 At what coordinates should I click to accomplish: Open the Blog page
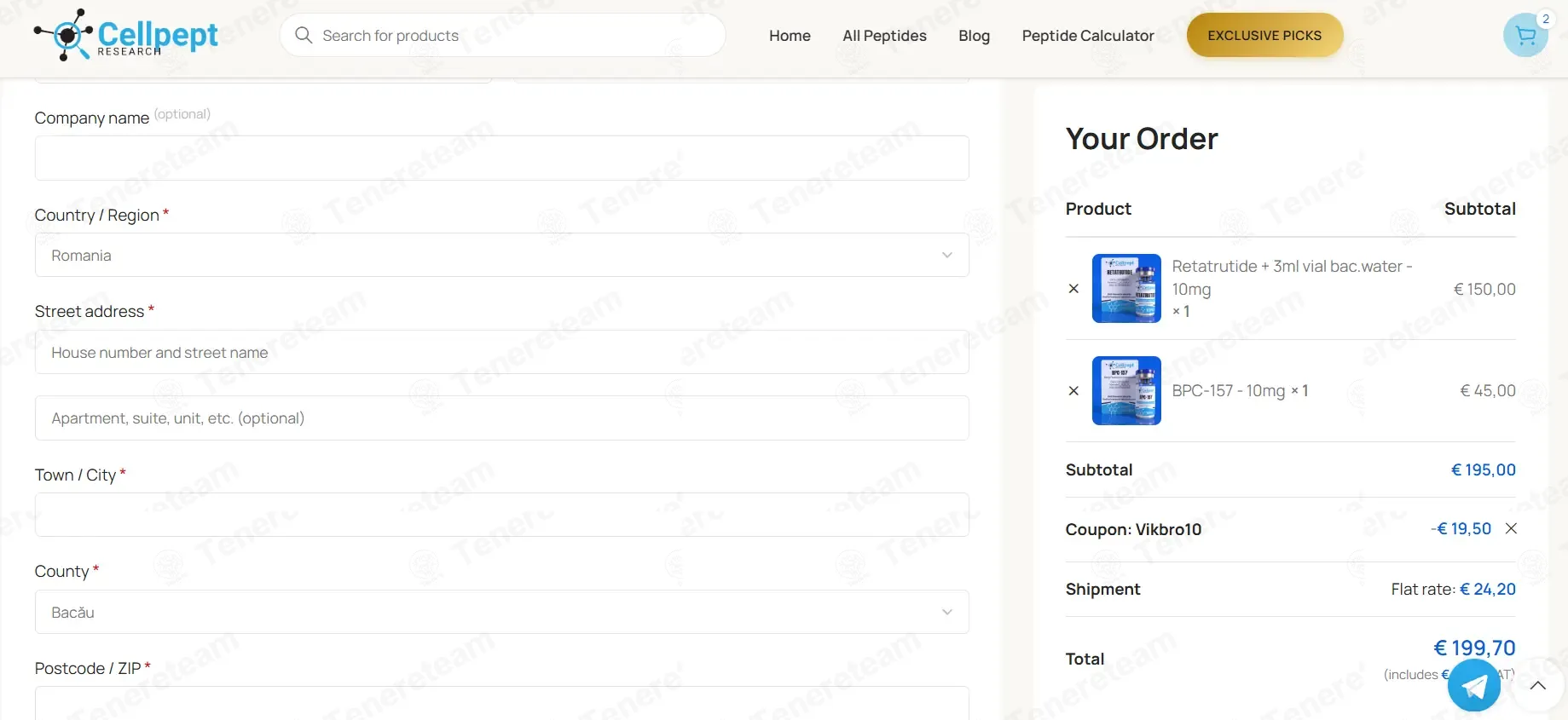pyautogui.click(x=974, y=36)
